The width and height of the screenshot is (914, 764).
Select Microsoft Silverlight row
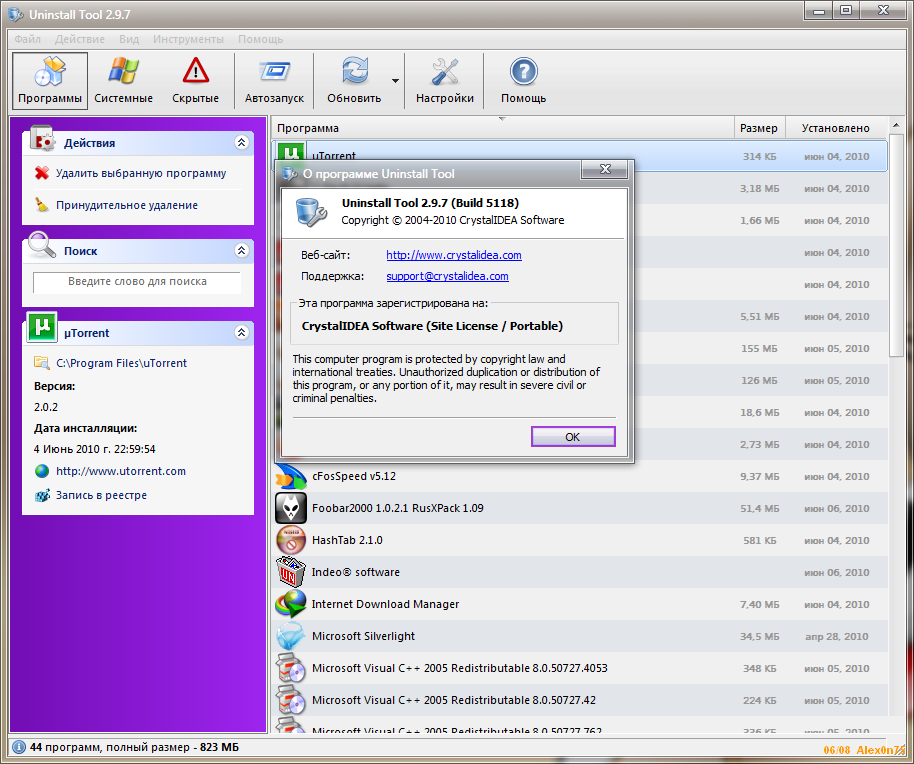[579, 636]
